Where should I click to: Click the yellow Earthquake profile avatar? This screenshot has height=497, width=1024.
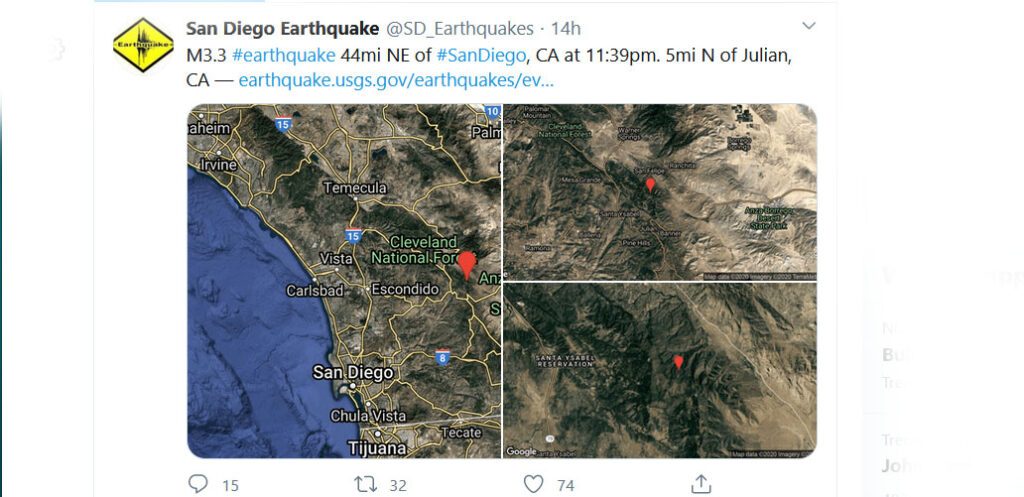tap(143, 45)
